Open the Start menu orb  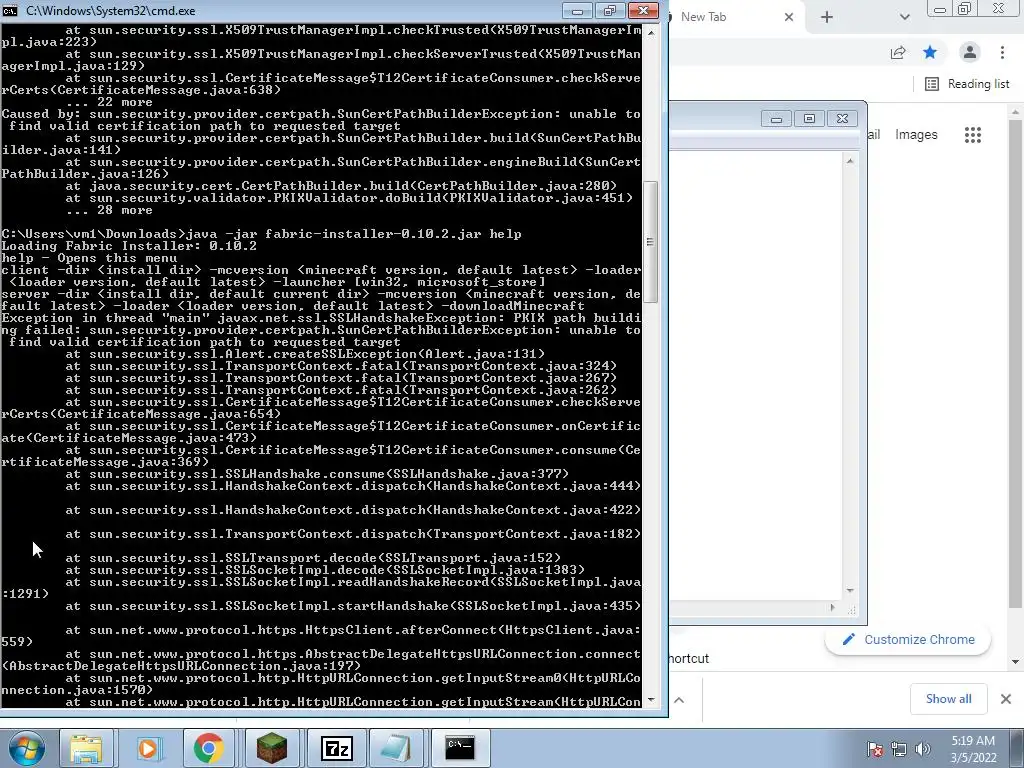click(x=25, y=748)
